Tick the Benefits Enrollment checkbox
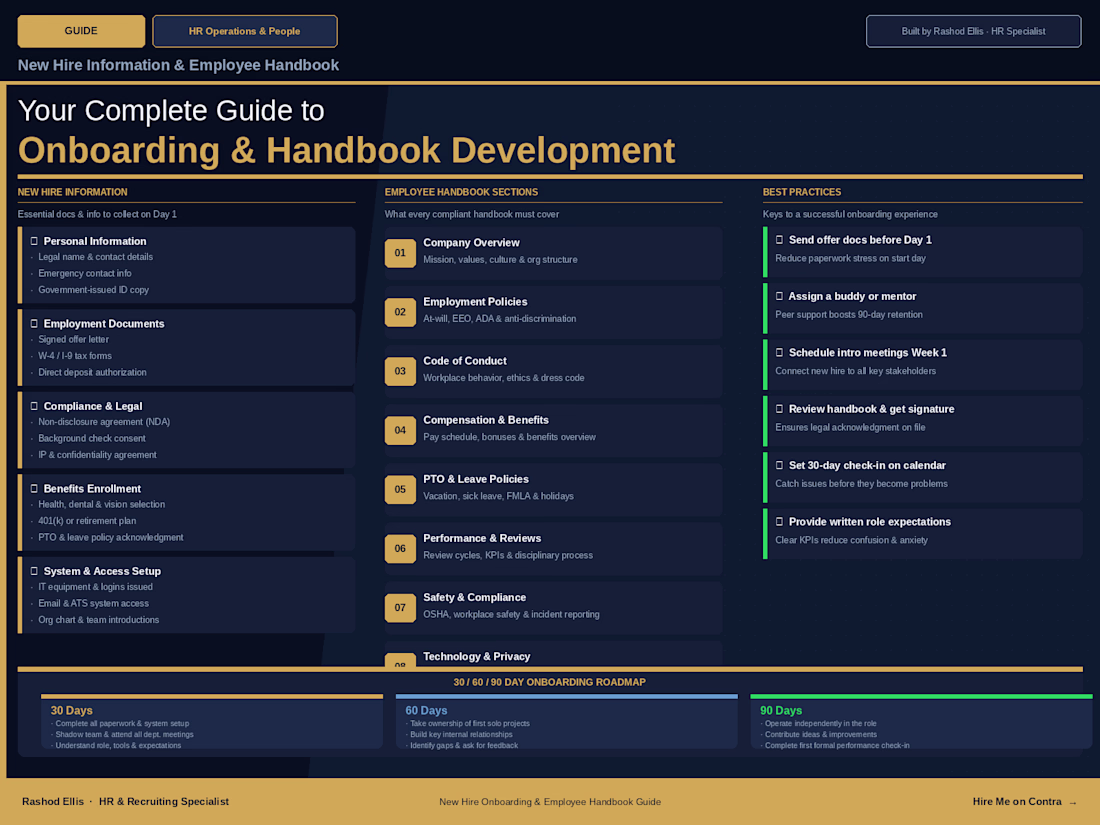The height and width of the screenshot is (825, 1100). tap(34, 488)
